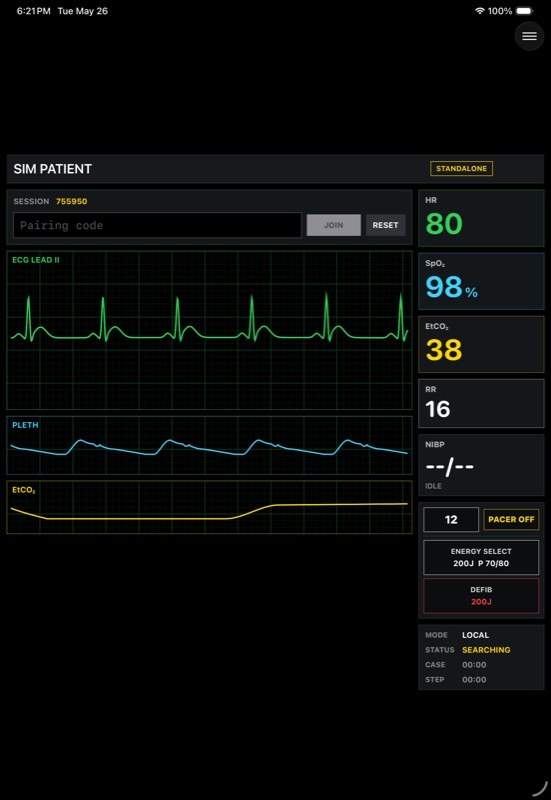The height and width of the screenshot is (800, 551).
Task: Select the EtCO2 capnography waveform panel
Action: point(209,507)
